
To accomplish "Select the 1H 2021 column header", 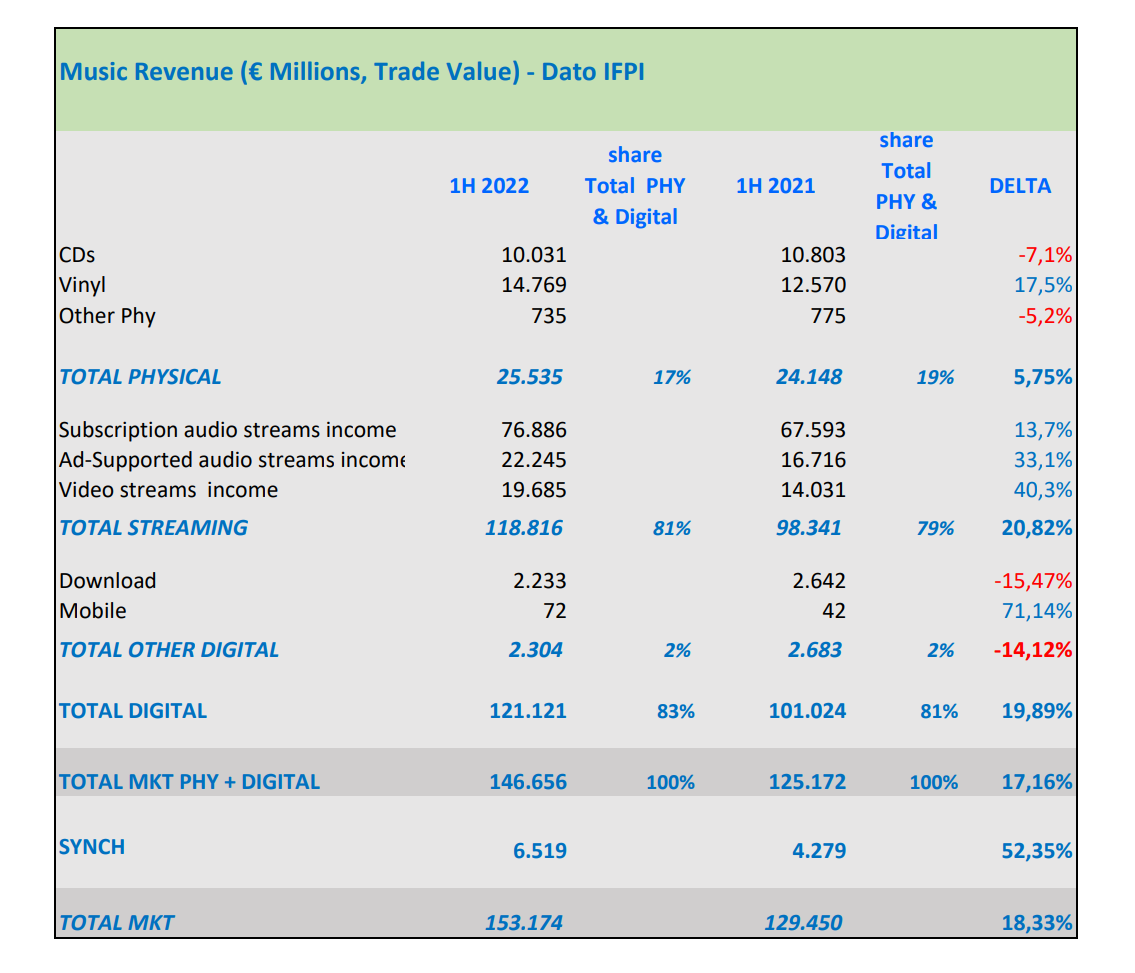I will pyautogui.click(x=775, y=186).
